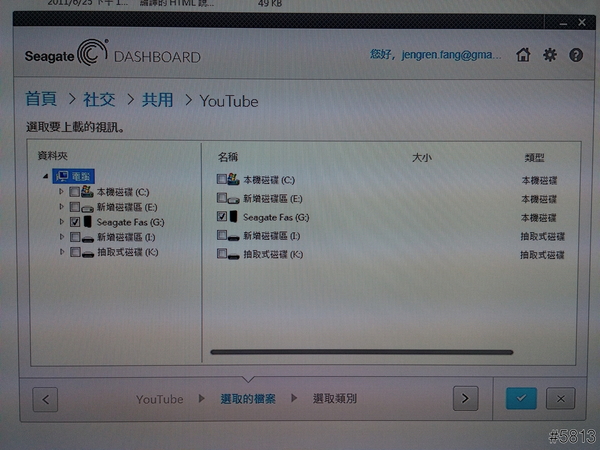Screen dimensions: 600x450
Task: Click 新增磁碟區 (I:) icon in file list
Action: coord(233,237)
